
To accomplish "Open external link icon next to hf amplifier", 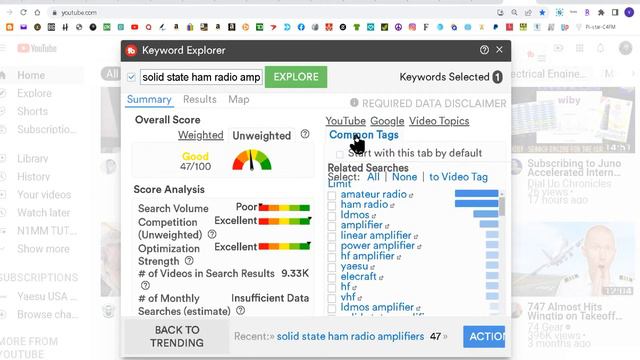I will pyautogui.click(x=399, y=257).
